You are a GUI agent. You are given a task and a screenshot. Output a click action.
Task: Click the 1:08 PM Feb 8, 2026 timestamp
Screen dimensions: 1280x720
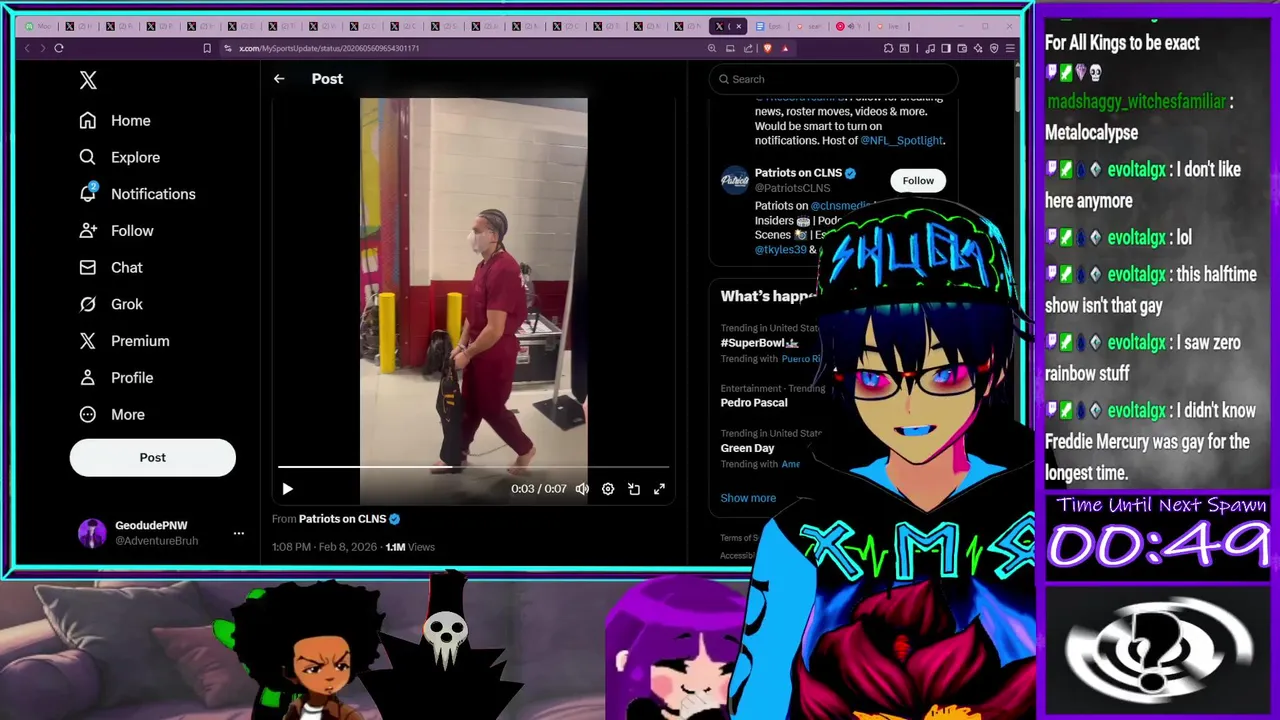[325, 547]
